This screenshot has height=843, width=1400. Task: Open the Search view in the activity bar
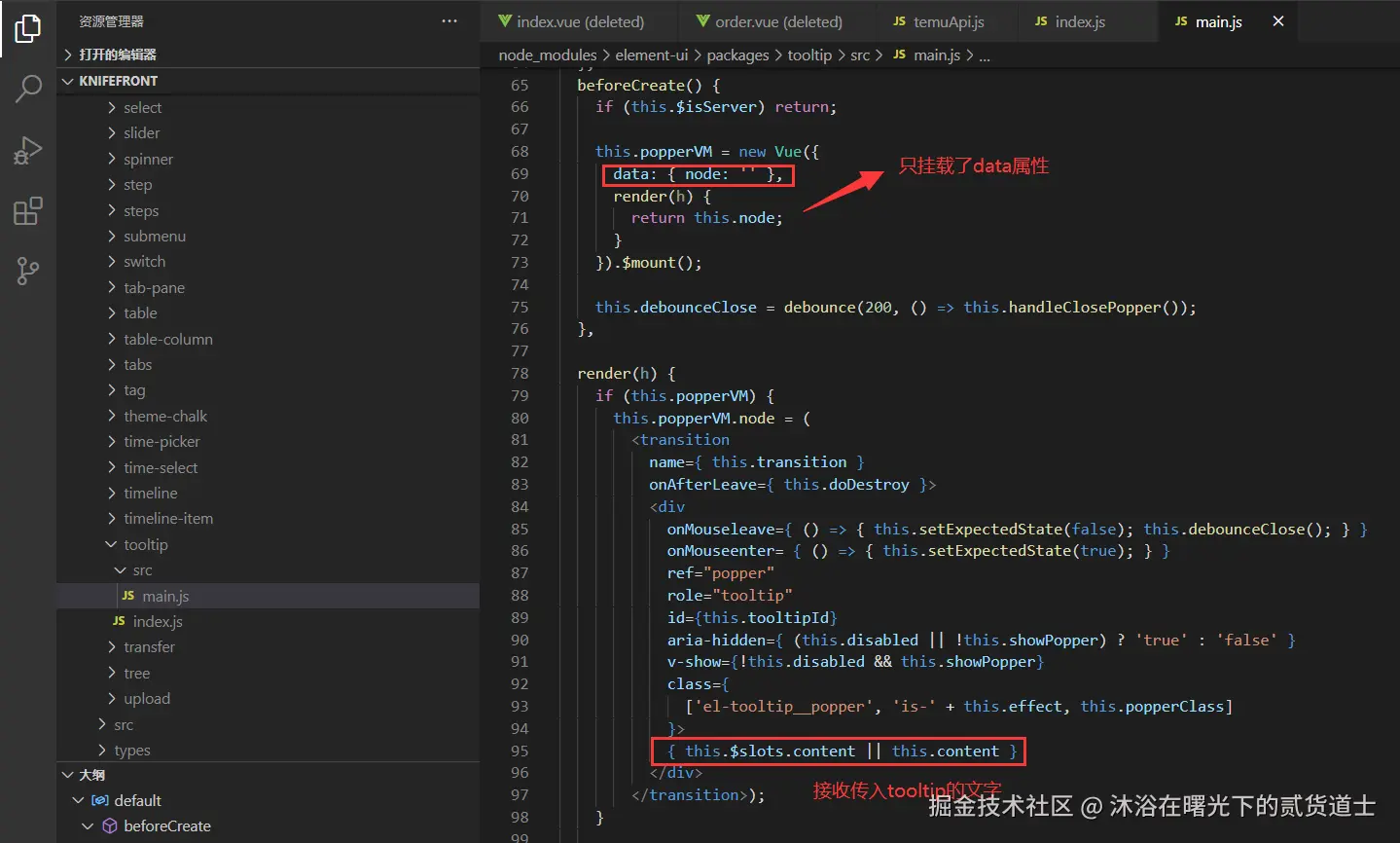click(x=28, y=89)
